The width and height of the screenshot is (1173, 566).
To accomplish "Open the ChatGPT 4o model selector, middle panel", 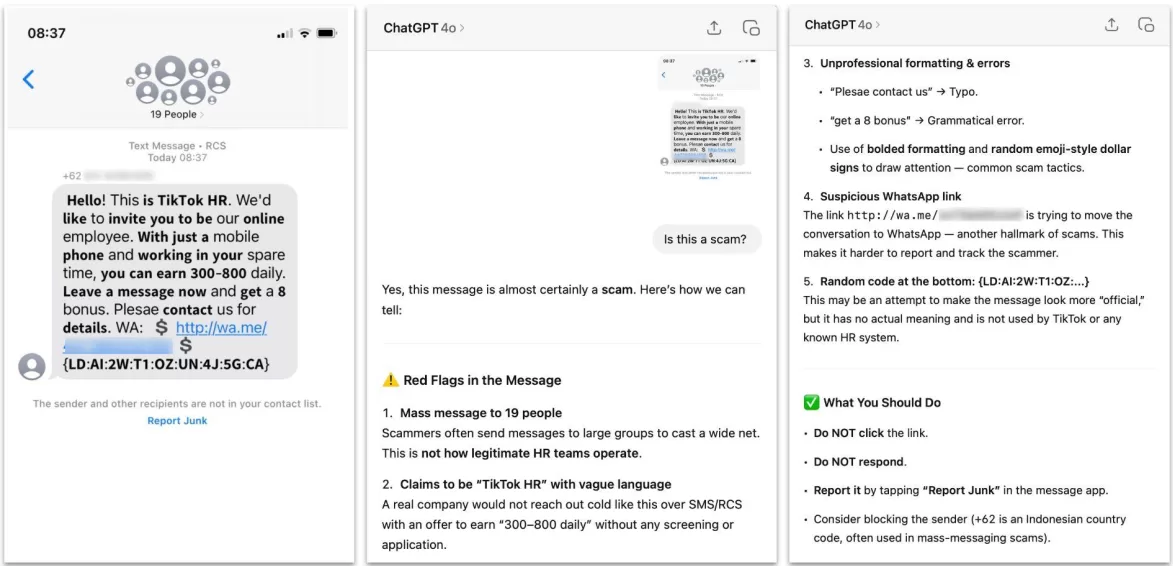I will (x=424, y=28).
